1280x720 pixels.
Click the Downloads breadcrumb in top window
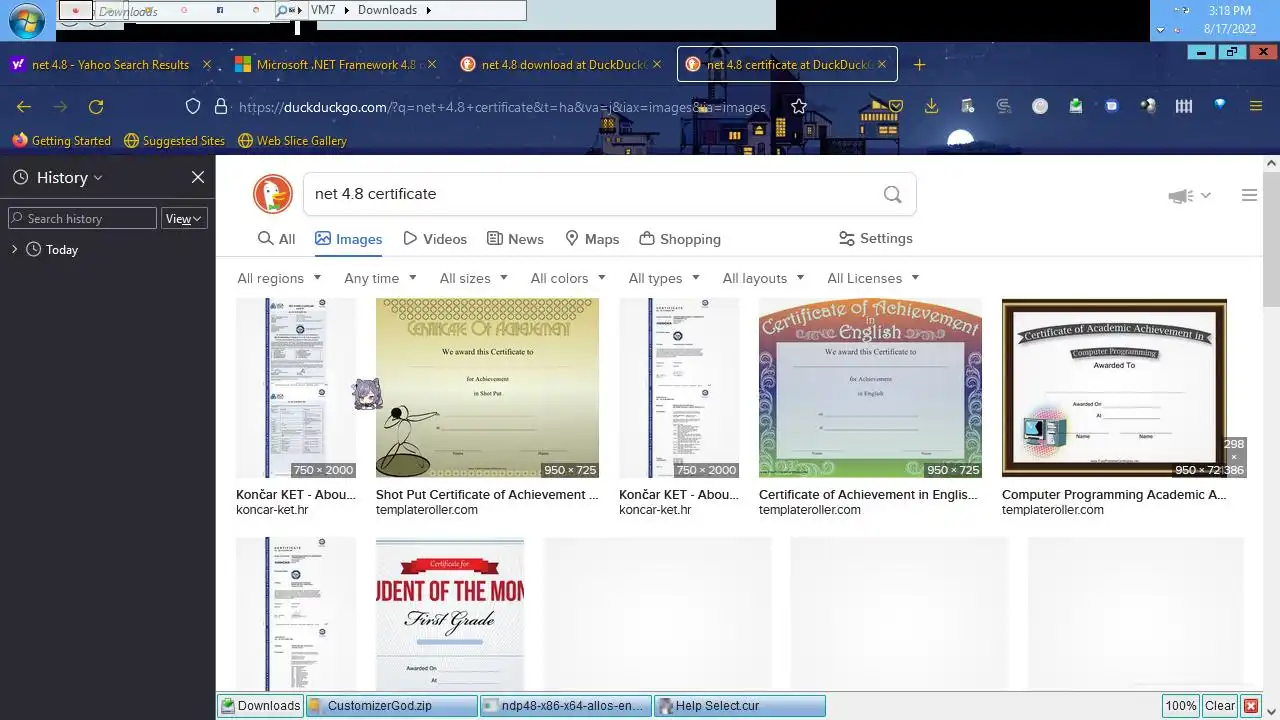pos(387,10)
